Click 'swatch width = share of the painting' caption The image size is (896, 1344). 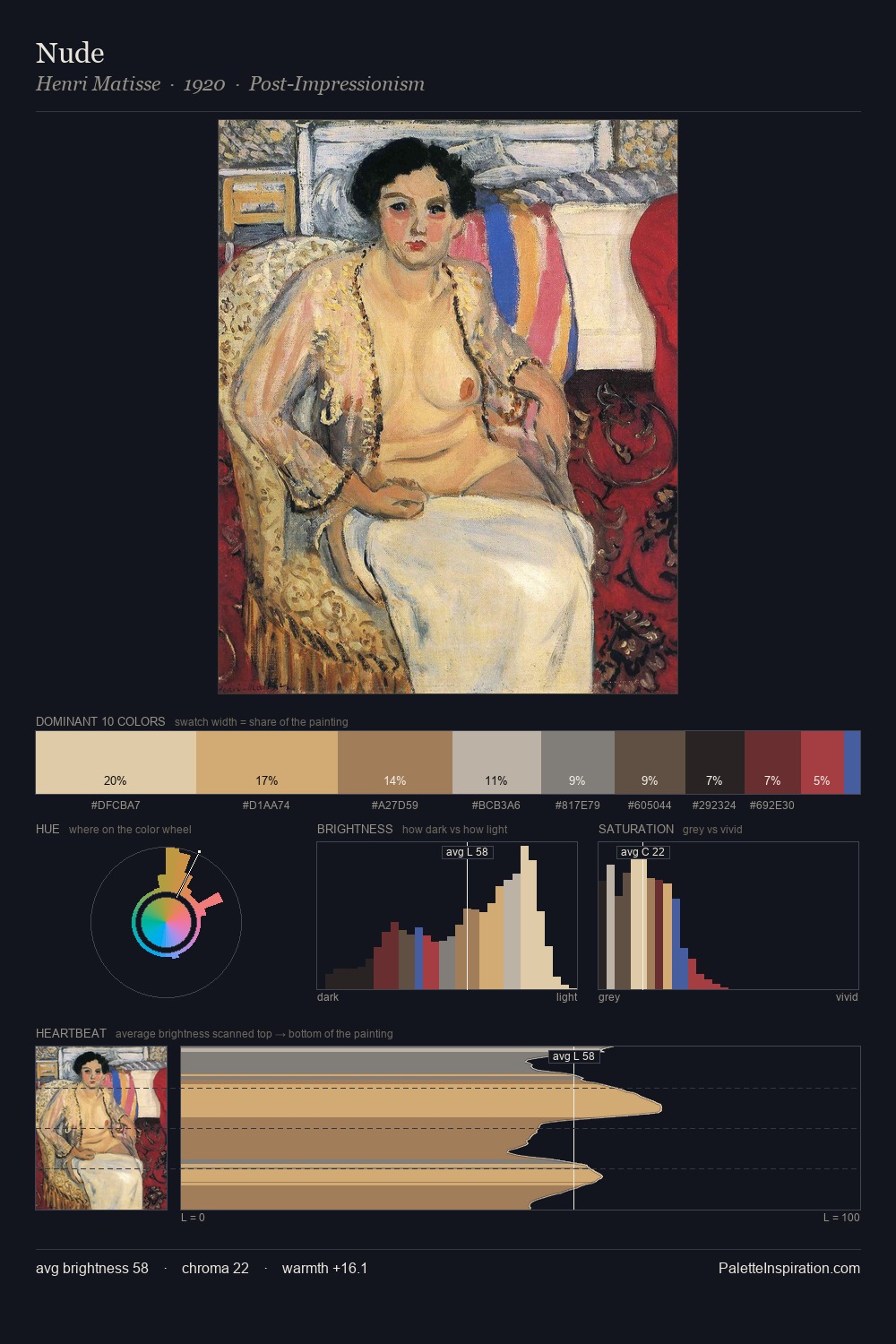pos(262,722)
